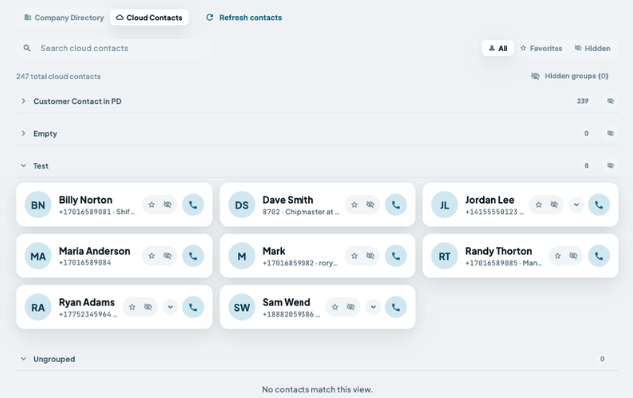Star Billy Norton as a favorite
Screen dimensions: 633x398
(x=151, y=205)
